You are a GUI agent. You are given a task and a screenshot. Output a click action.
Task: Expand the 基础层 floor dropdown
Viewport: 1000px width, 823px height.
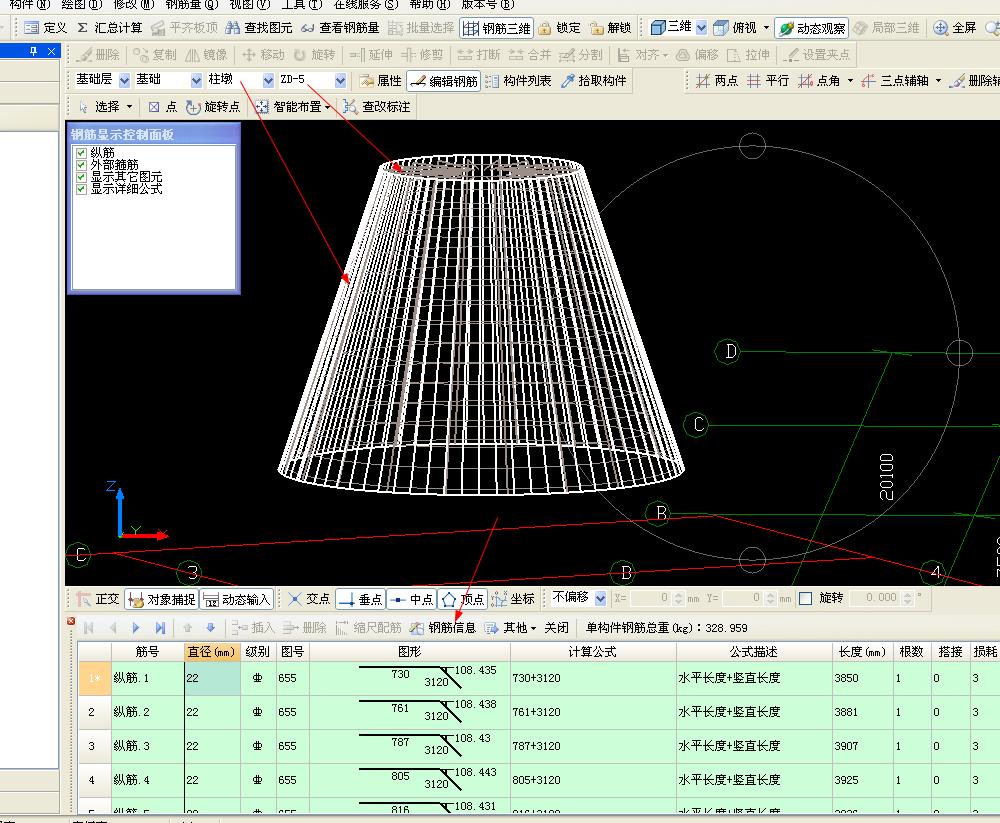coord(124,80)
